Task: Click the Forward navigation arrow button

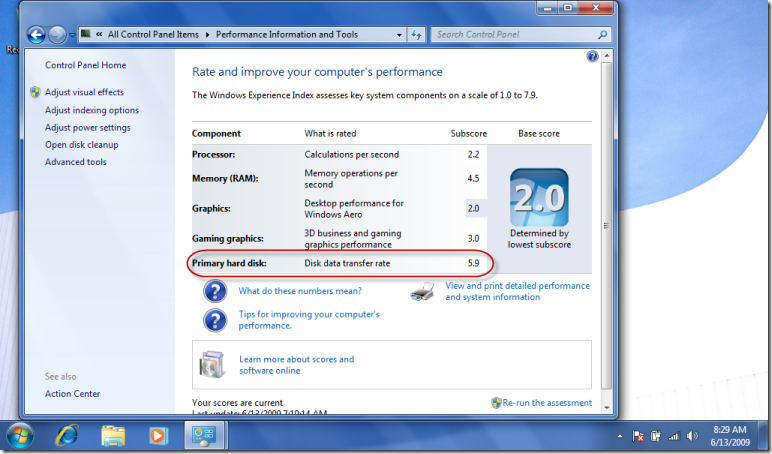Action: 57,34
